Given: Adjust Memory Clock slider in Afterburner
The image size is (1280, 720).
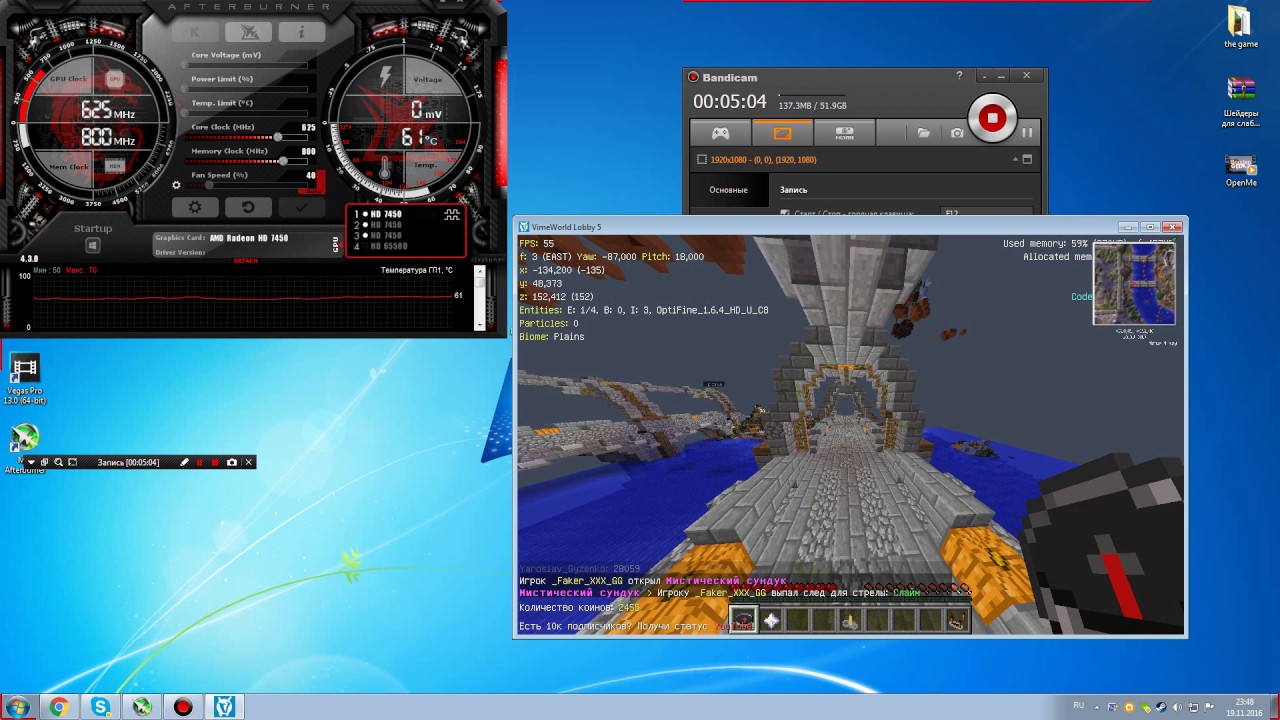Looking at the screenshot, I should [284, 161].
